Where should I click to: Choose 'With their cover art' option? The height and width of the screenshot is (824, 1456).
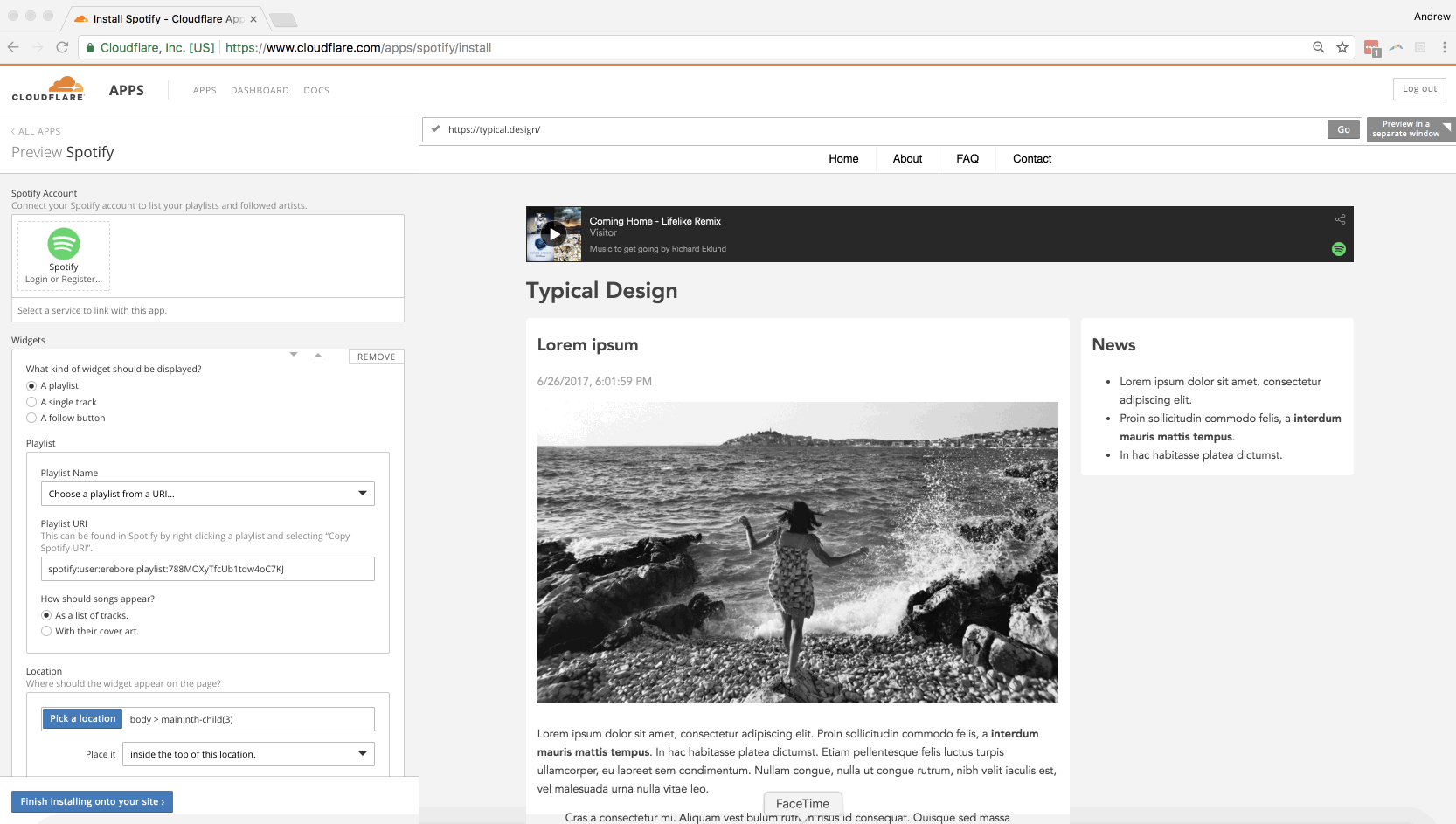(x=46, y=631)
